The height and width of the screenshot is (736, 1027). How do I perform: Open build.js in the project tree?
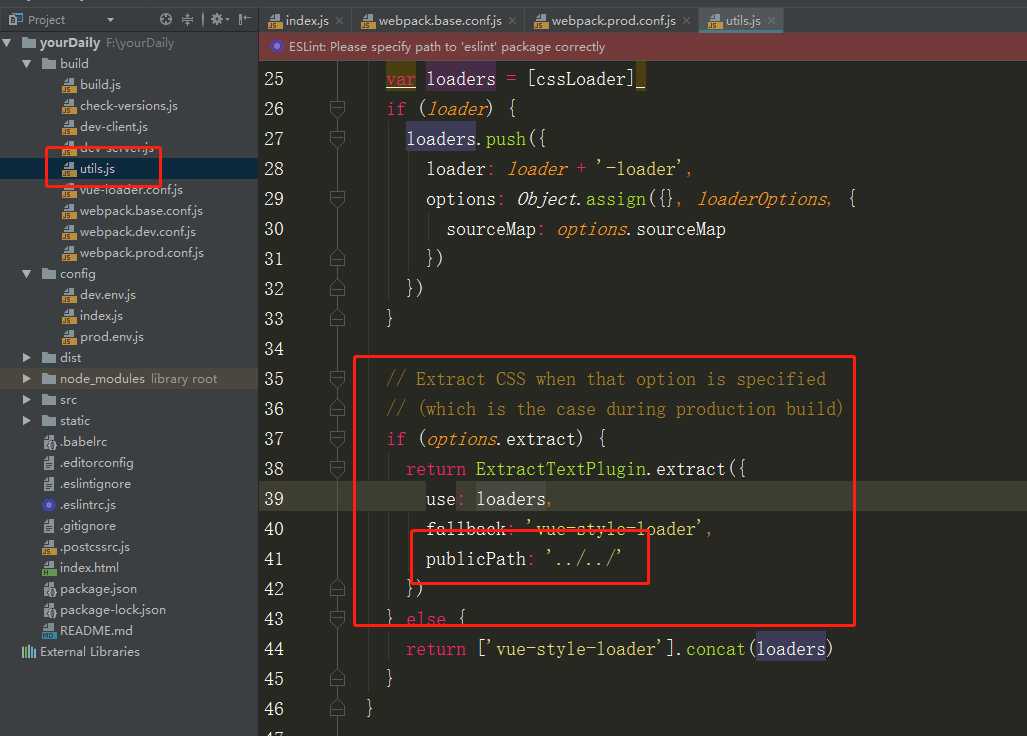(x=100, y=85)
